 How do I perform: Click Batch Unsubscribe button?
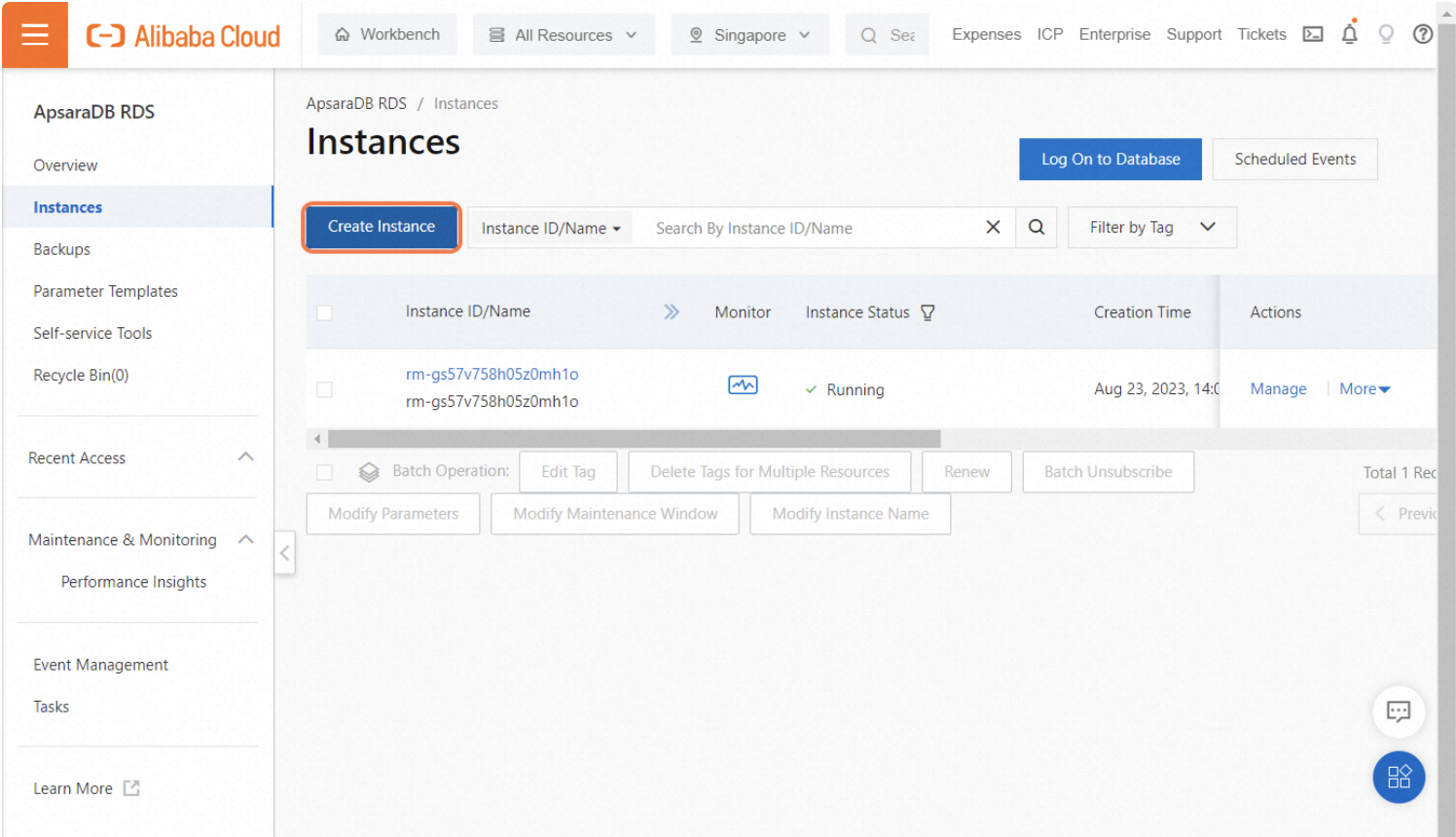coord(1108,472)
